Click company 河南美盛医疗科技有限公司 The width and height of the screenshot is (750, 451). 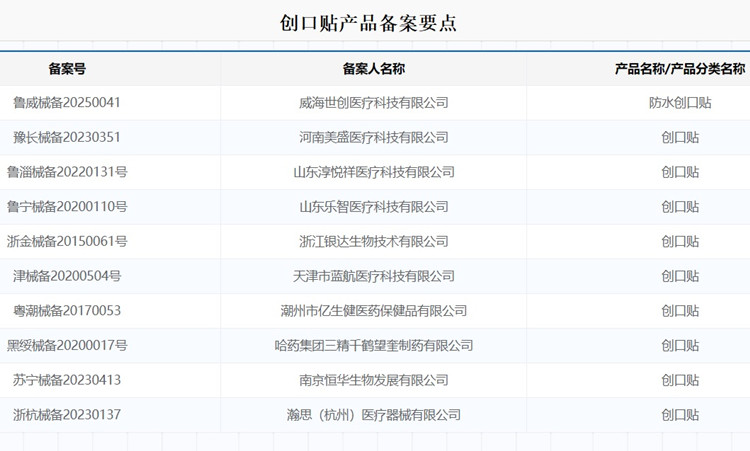pos(374,137)
